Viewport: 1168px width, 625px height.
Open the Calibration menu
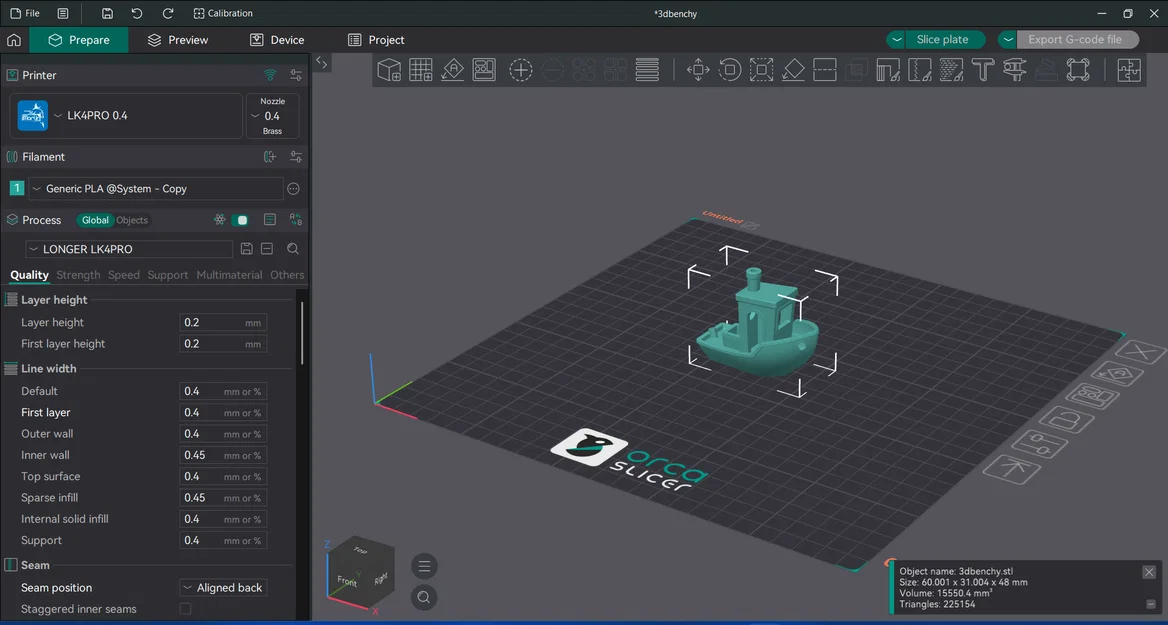224,13
